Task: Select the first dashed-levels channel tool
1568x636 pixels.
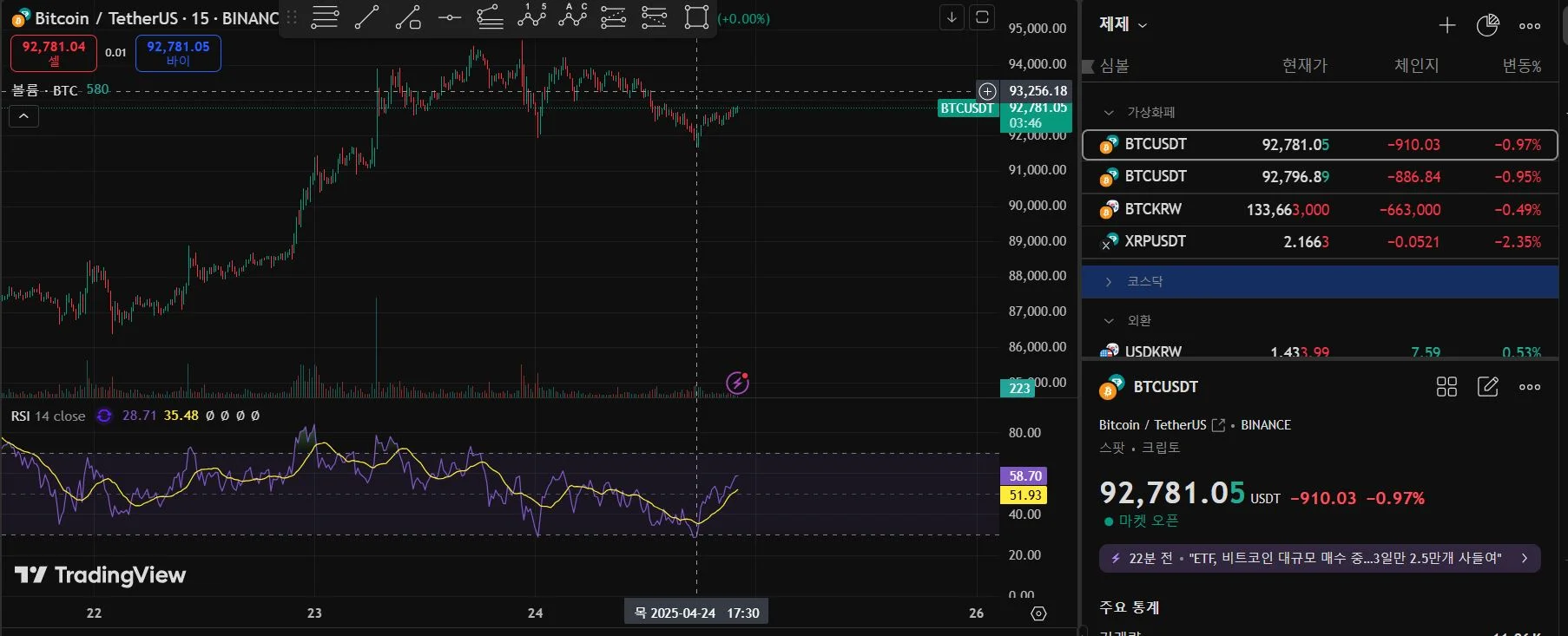Action: click(614, 17)
